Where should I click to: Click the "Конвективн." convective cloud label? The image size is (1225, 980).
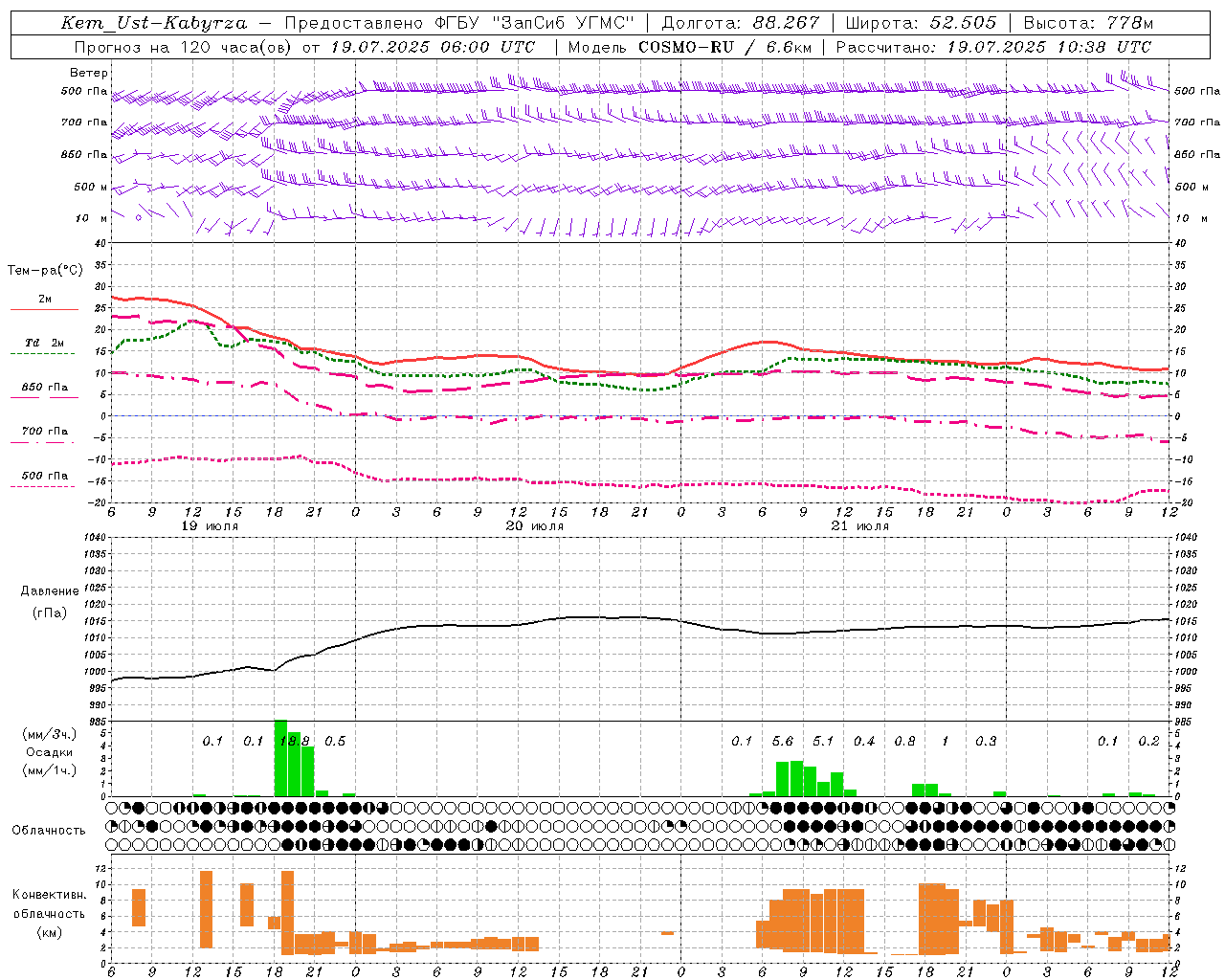49,895
